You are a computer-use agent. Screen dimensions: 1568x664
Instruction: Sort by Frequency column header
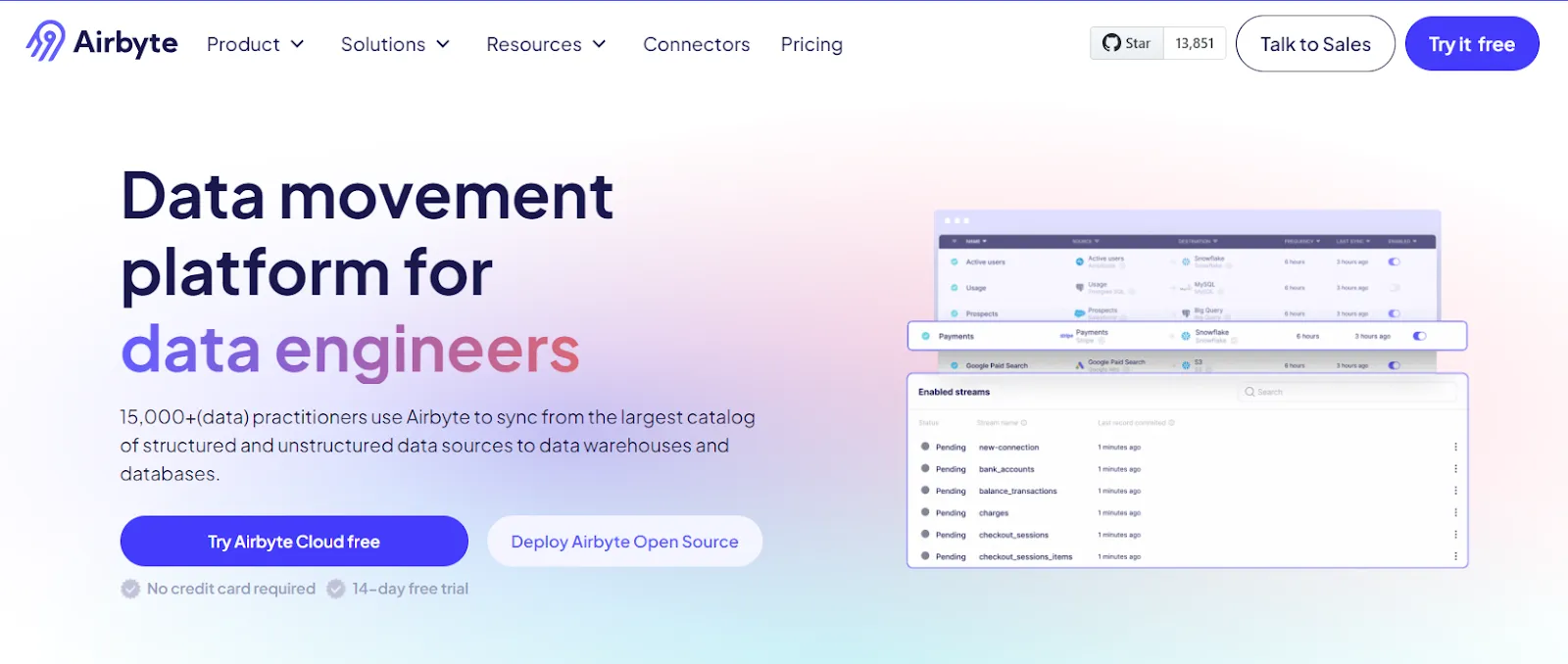point(1302,241)
